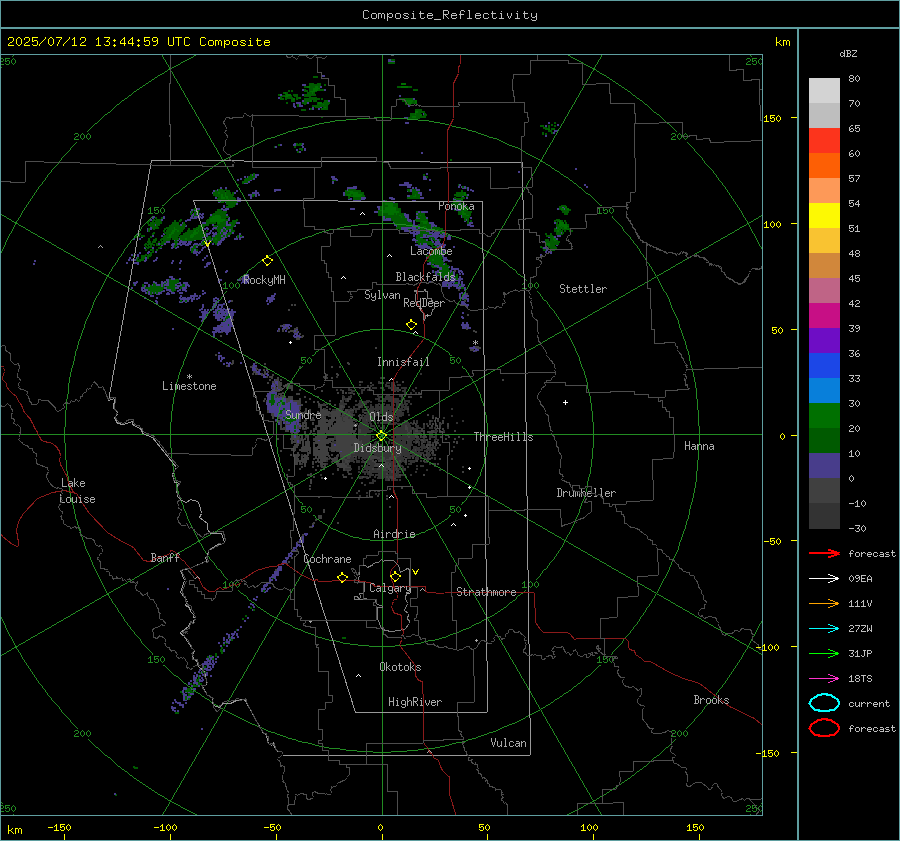The image size is (900, 841).
Task: Click the HighRiver town label
Action: [415, 702]
